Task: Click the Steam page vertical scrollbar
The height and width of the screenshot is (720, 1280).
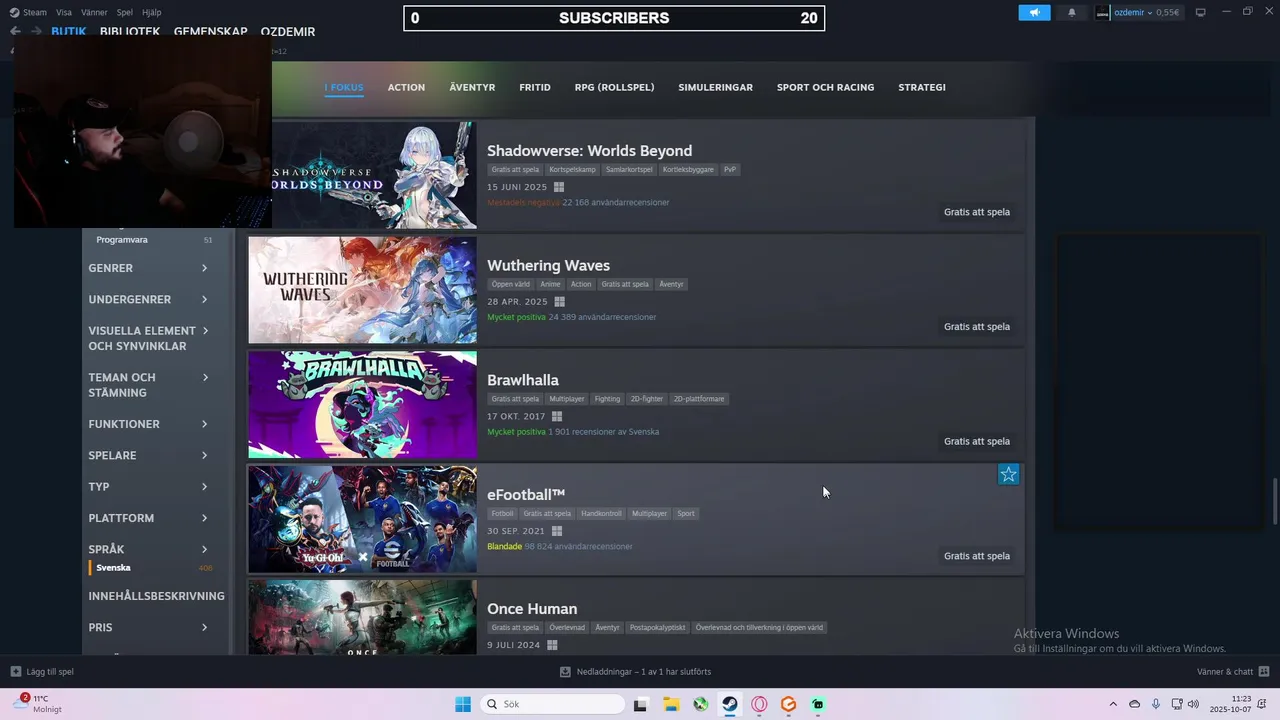Action: [x=1275, y=500]
